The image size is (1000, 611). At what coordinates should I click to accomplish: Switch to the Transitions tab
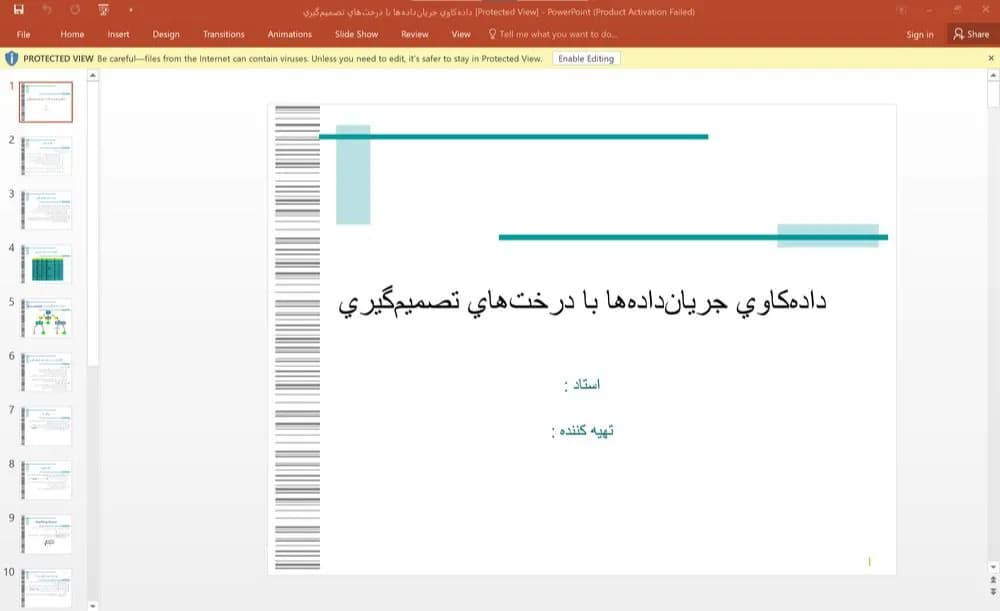(x=223, y=34)
